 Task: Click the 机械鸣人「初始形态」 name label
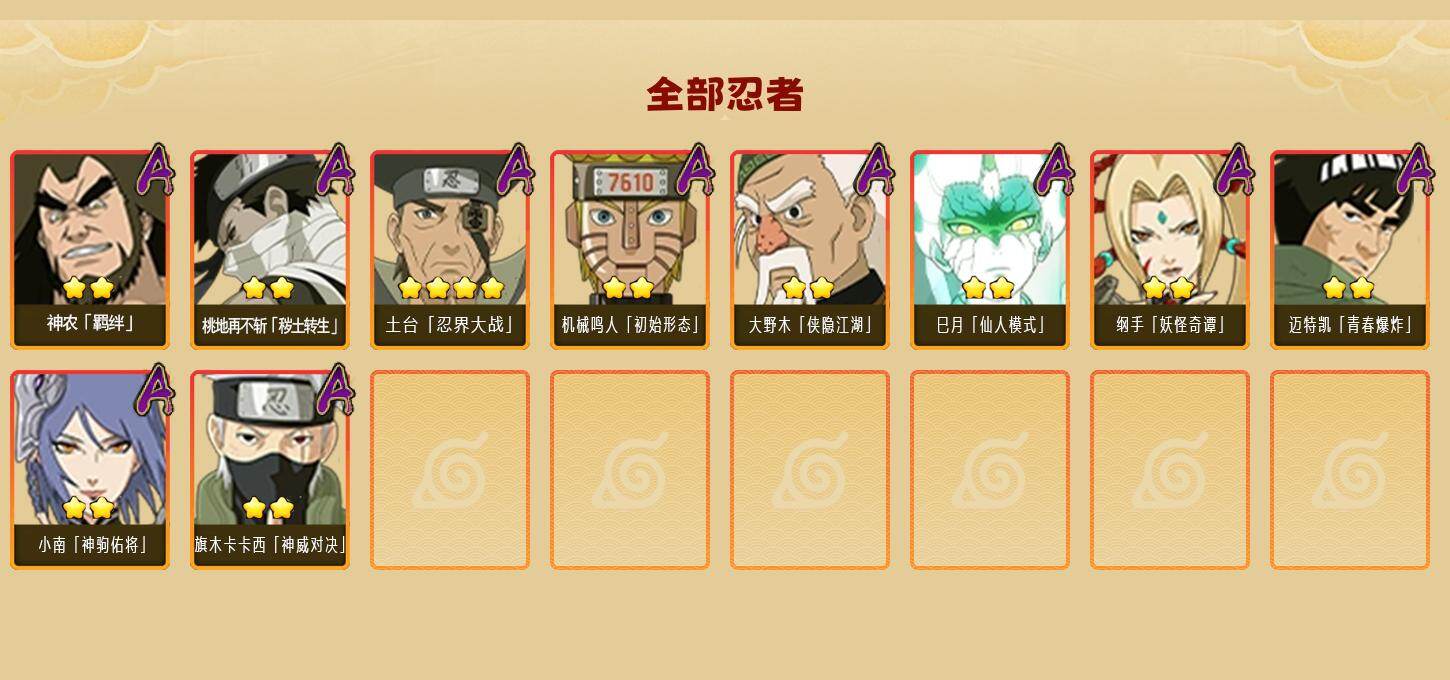[x=630, y=325]
